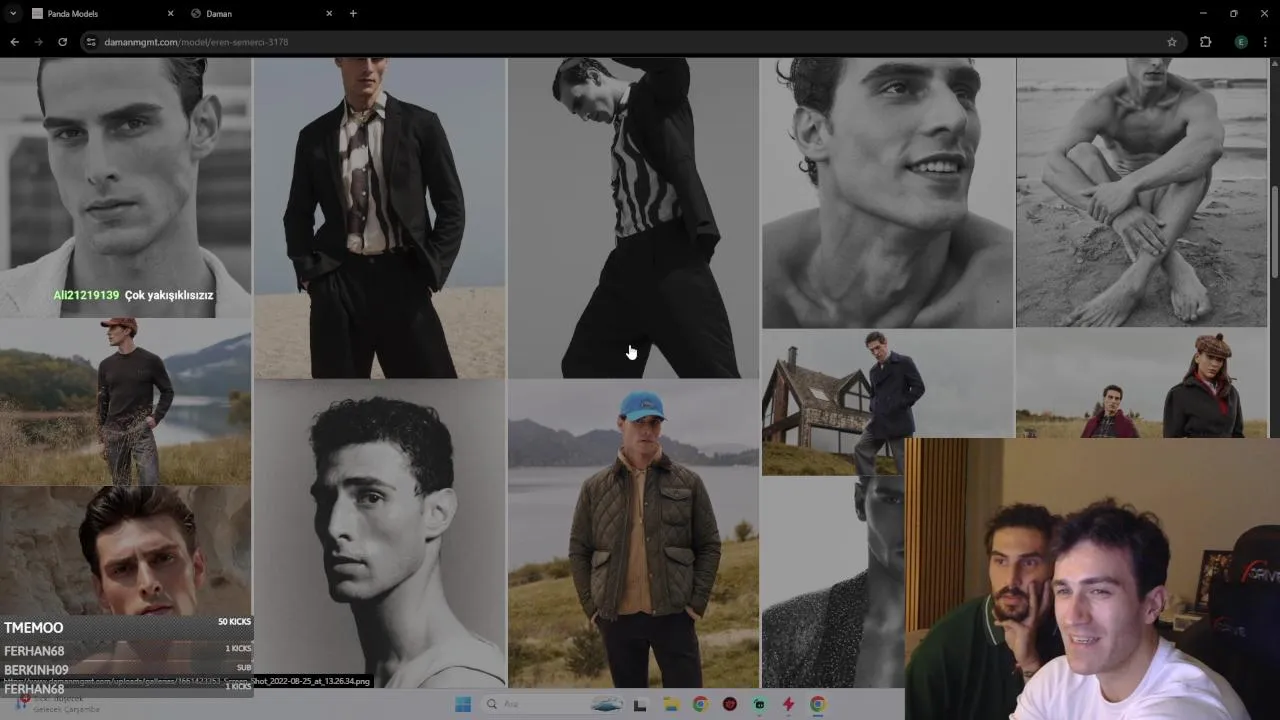Open the Chrome profile avatar E
Screen dimensions: 1280x720
(x=1241, y=42)
